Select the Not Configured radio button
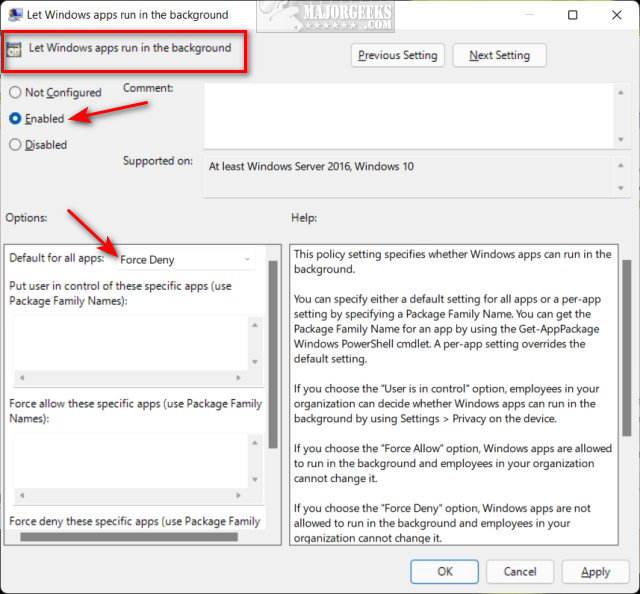The height and width of the screenshot is (594, 640). [15, 92]
